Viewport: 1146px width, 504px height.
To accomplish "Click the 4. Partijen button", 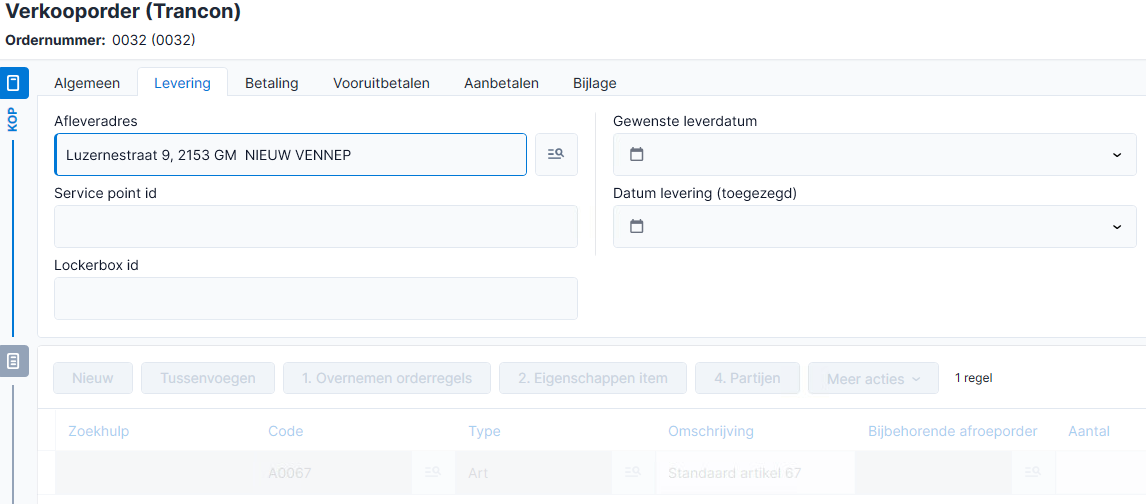I will click(x=748, y=378).
